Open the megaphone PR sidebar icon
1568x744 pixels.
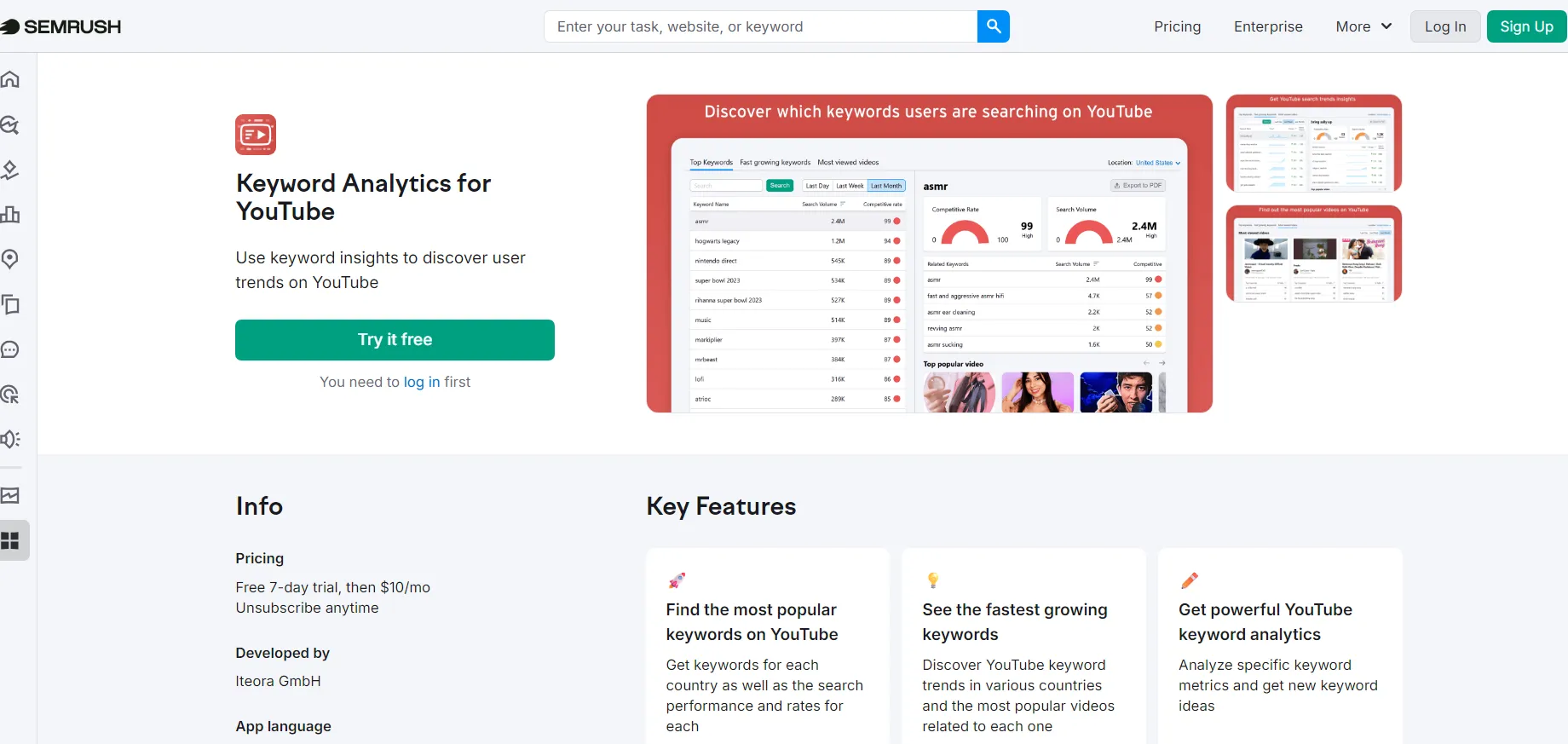[x=10, y=439]
